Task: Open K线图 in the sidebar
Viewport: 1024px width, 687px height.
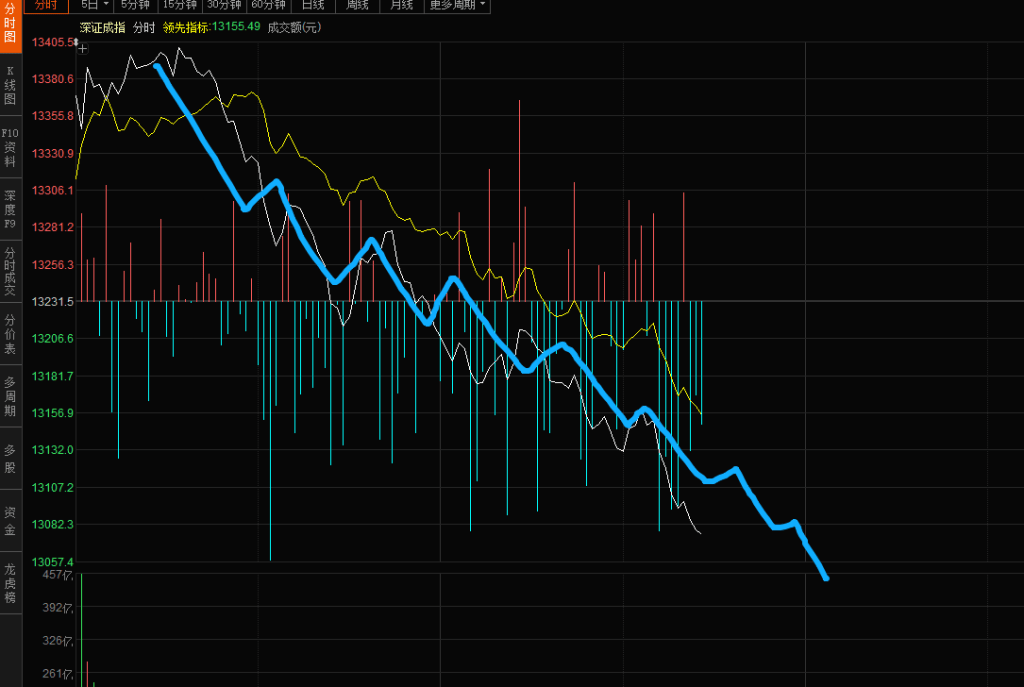Action: [10, 85]
